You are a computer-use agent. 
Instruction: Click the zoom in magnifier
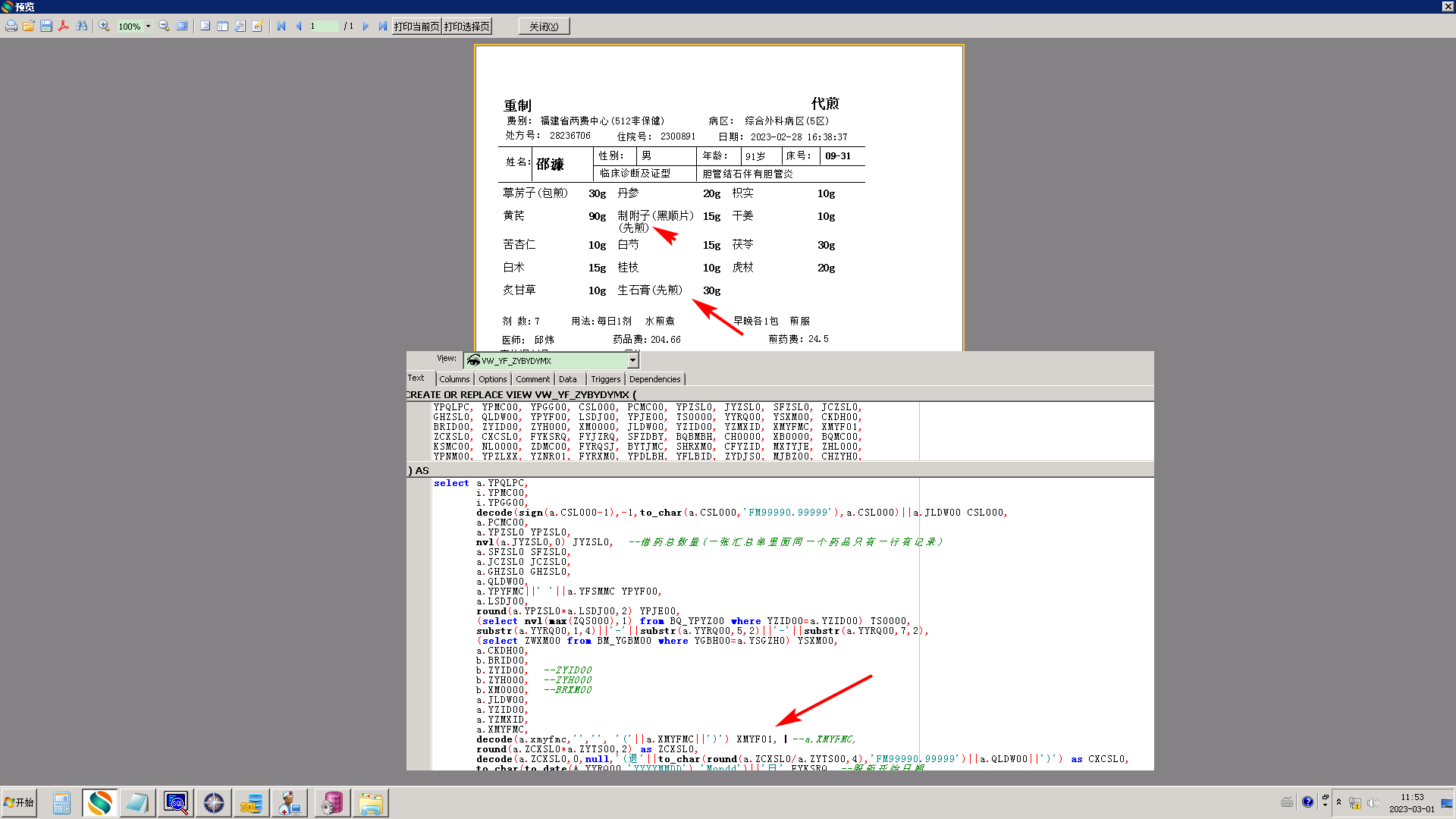[104, 27]
